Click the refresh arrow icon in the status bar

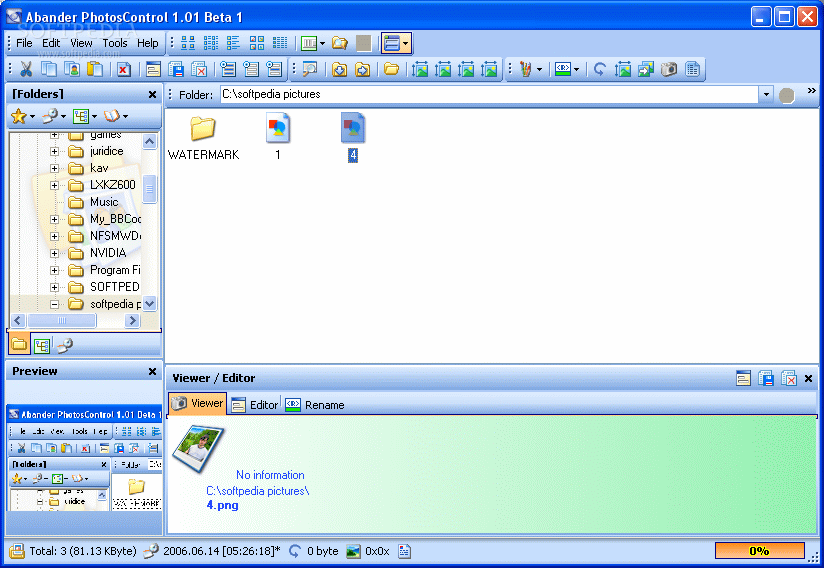[295, 551]
